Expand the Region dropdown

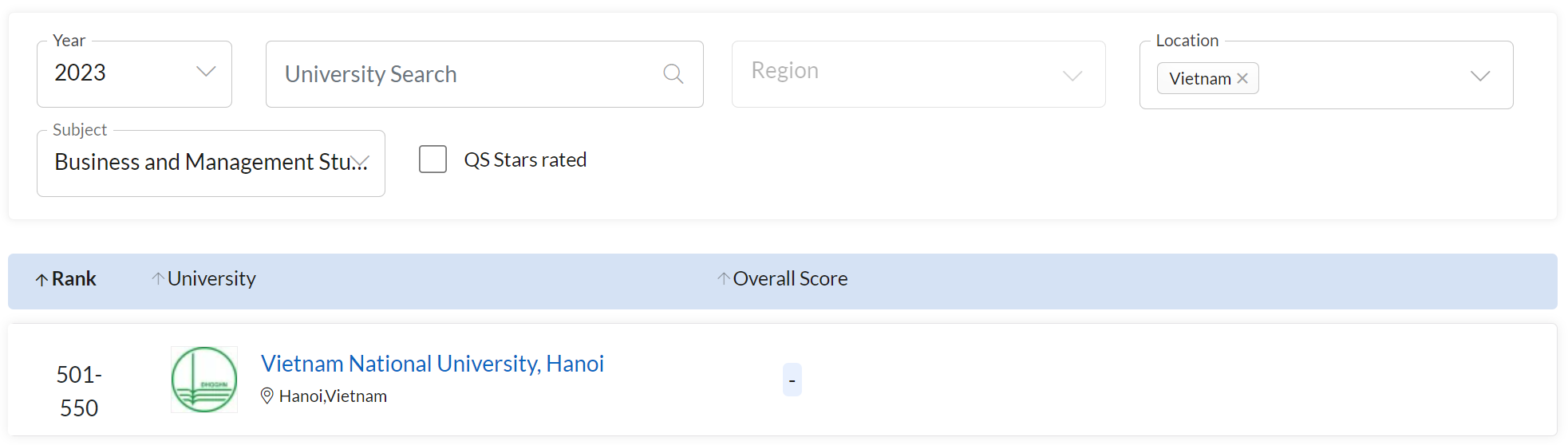point(918,74)
